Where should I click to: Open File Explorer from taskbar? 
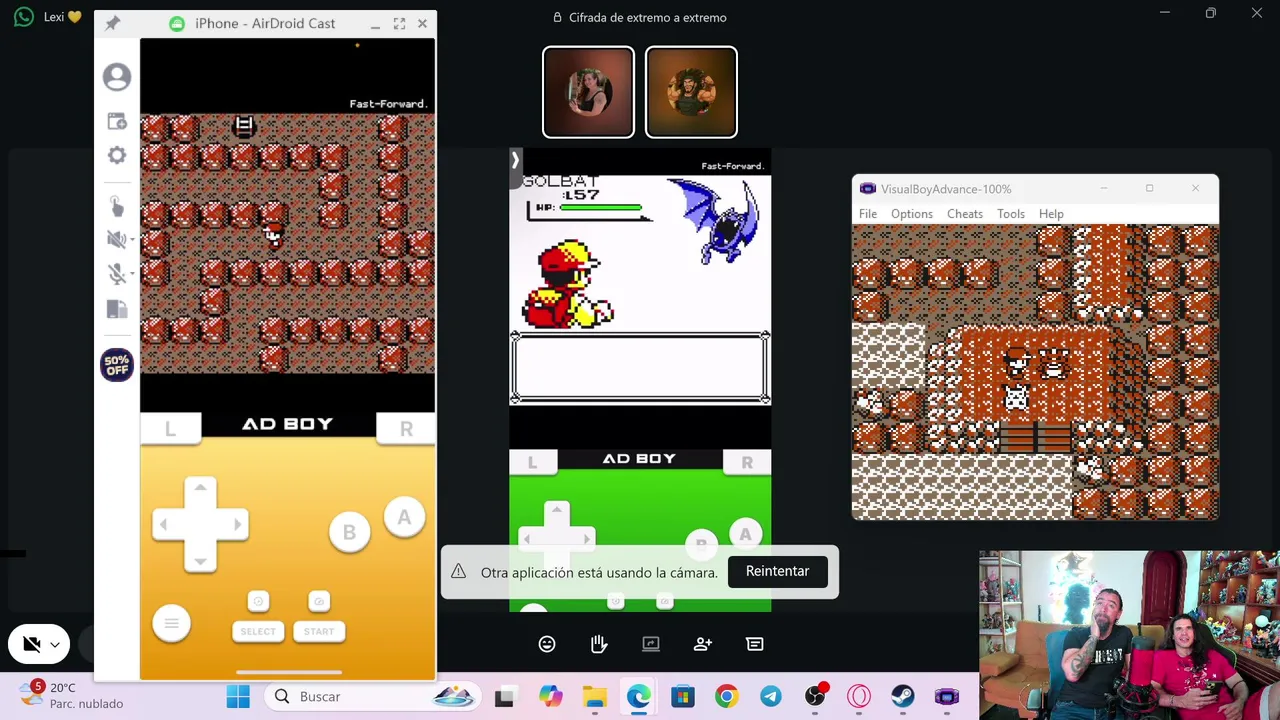tap(594, 697)
